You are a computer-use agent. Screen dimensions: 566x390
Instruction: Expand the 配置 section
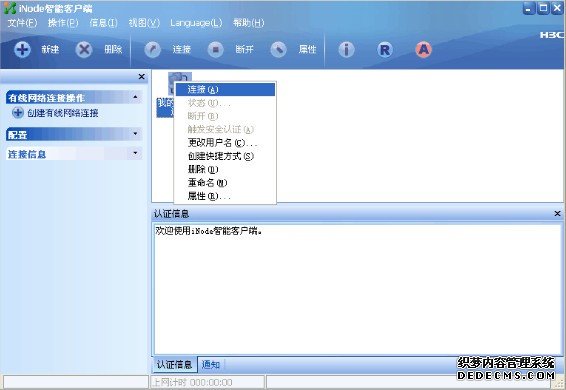click(135, 134)
